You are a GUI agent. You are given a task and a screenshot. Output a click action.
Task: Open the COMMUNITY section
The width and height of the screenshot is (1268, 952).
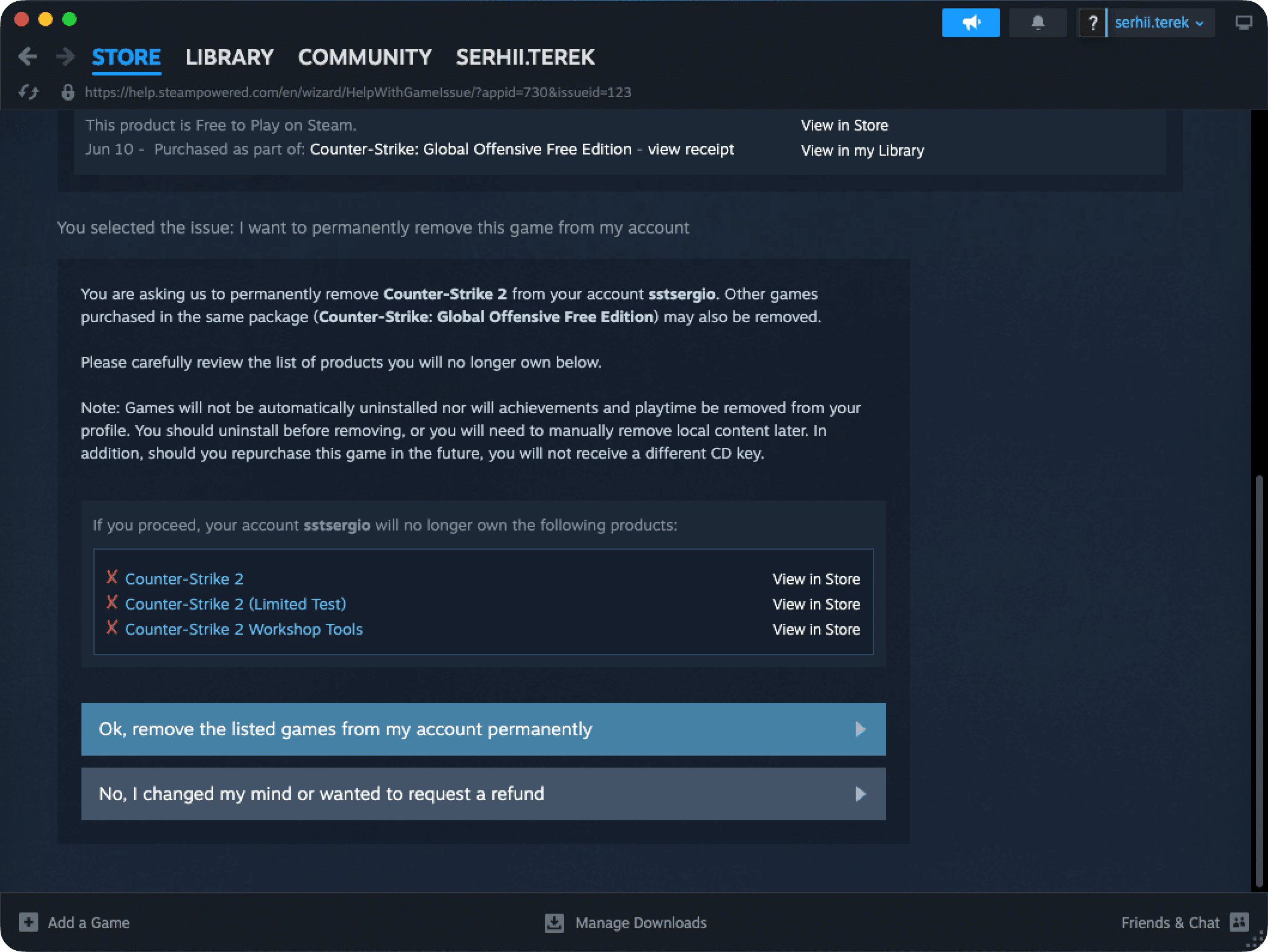coord(365,57)
